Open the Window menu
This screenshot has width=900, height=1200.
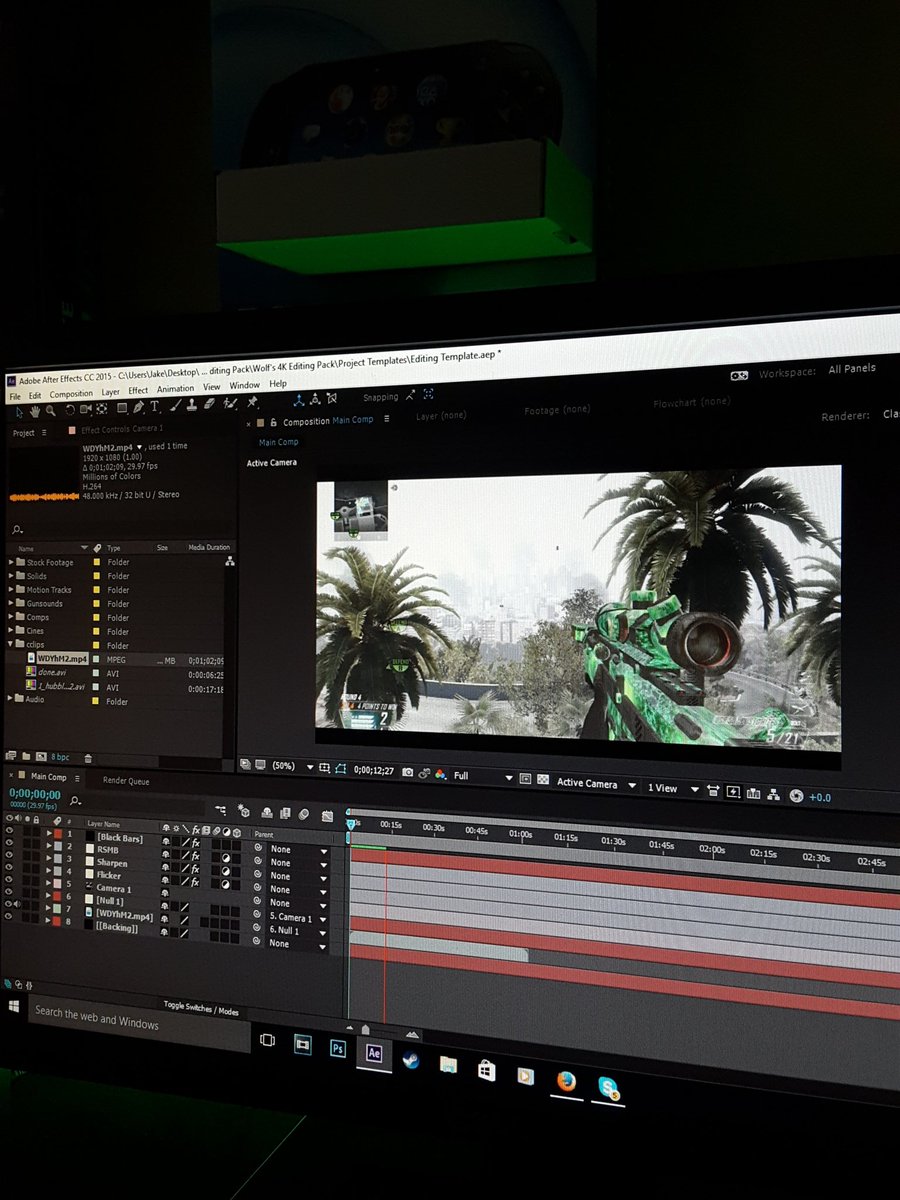click(x=245, y=385)
